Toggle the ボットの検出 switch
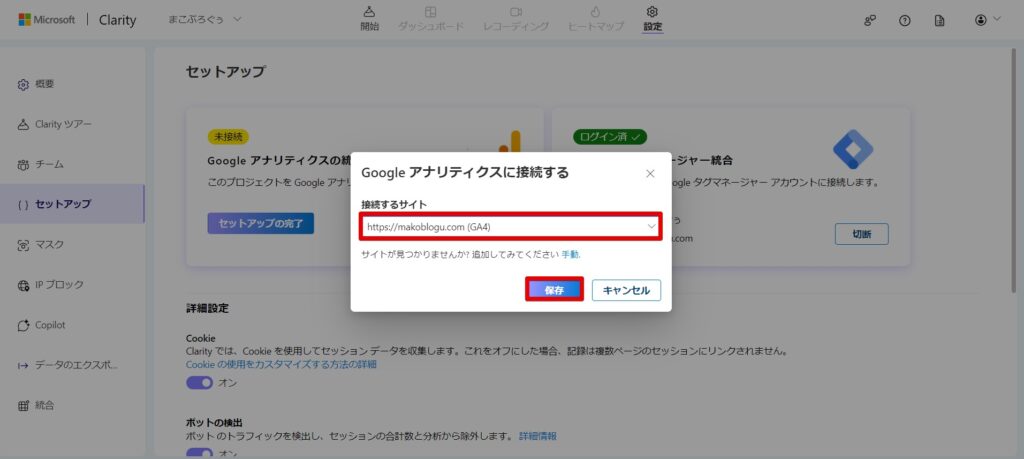 pyautogui.click(x=199, y=452)
